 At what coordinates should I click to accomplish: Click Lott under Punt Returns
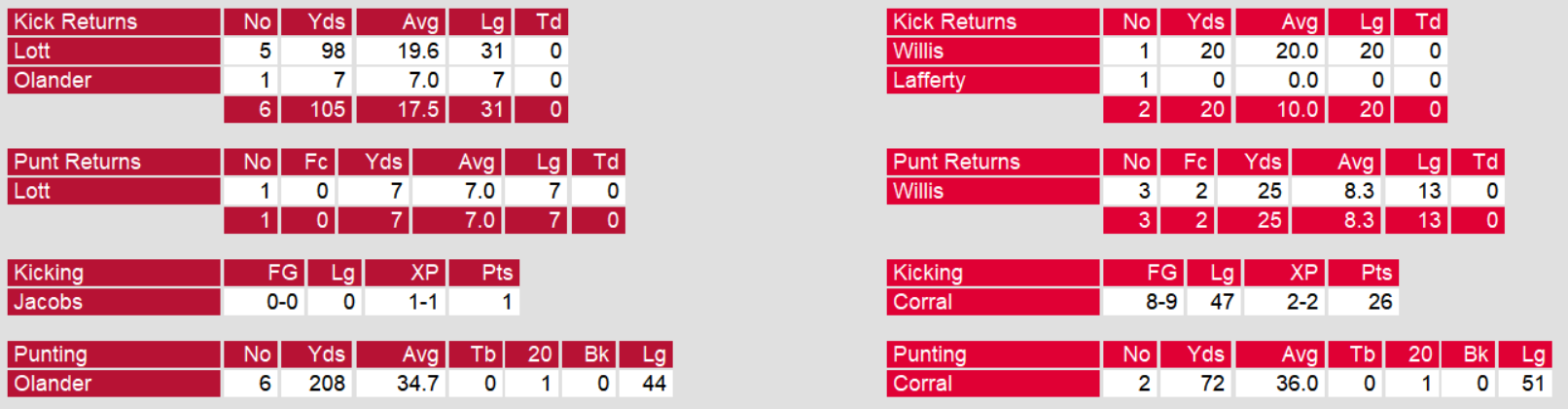(x=32, y=191)
